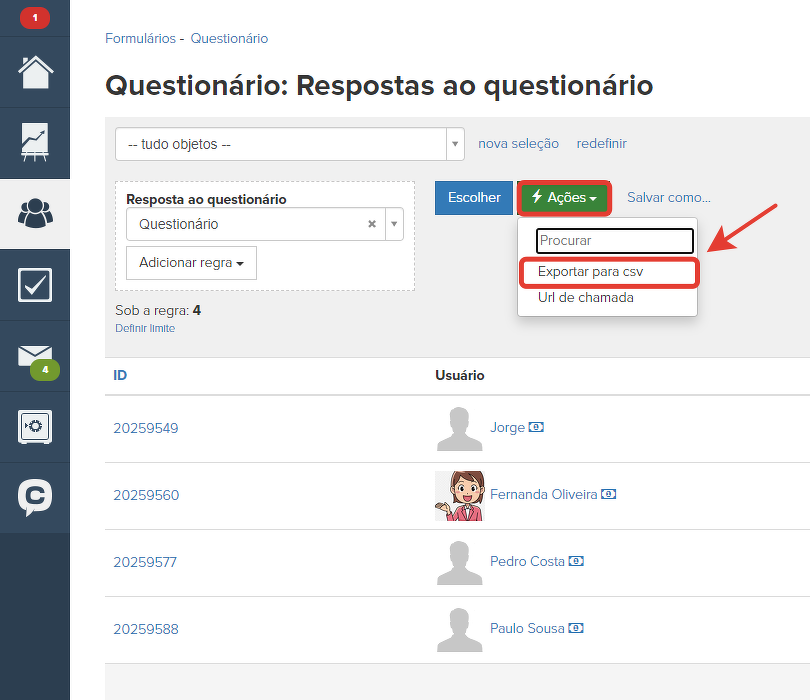Expand the "tudo objetos" dropdown
810x700 pixels.
click(456, 144)
